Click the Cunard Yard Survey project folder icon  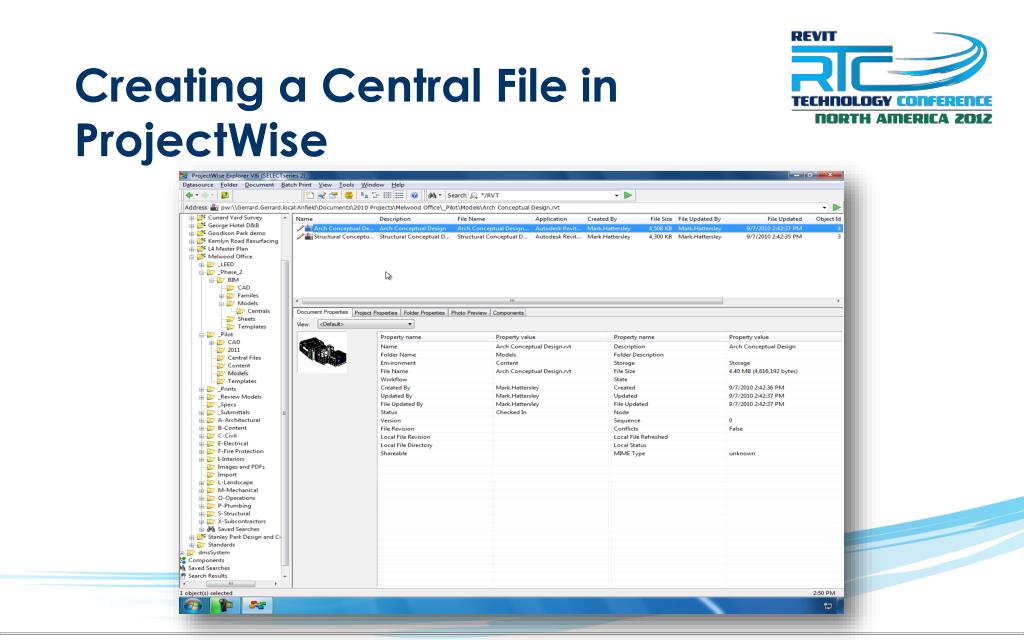click(x=201, y=217)
